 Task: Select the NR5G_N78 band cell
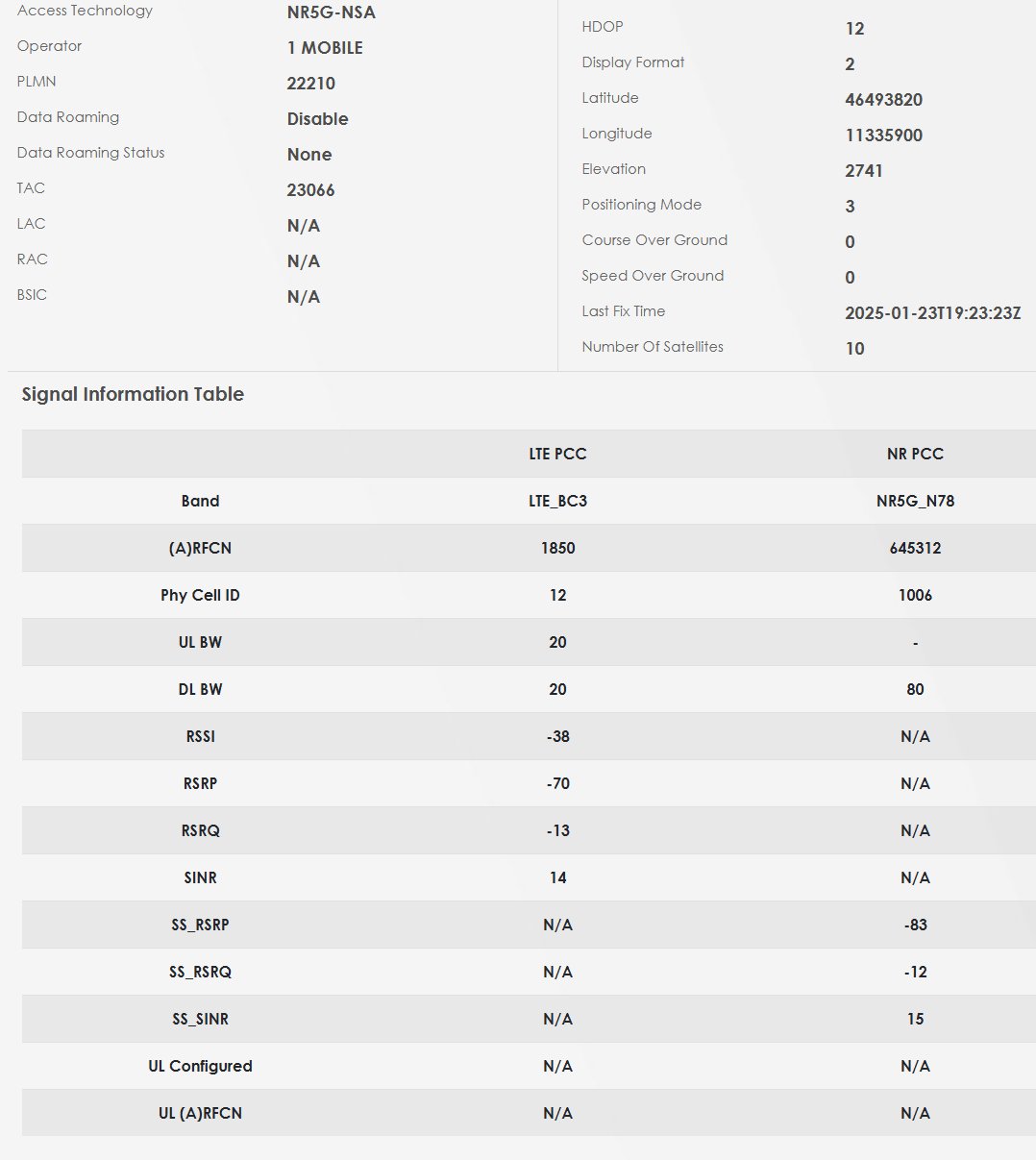(915, 501)
